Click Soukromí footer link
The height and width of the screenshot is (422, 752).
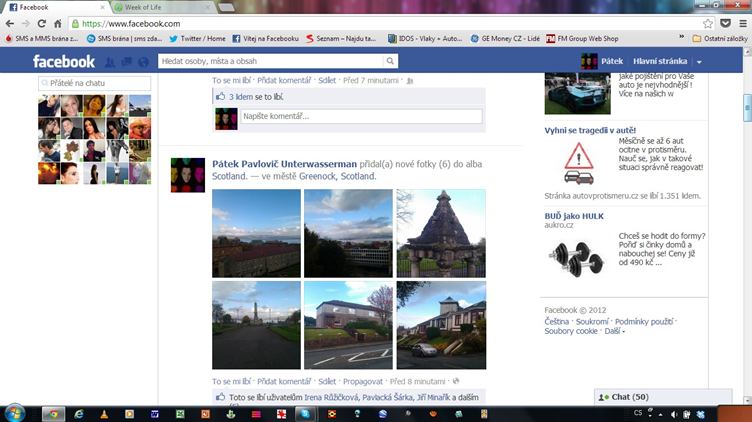pos(592,322)
